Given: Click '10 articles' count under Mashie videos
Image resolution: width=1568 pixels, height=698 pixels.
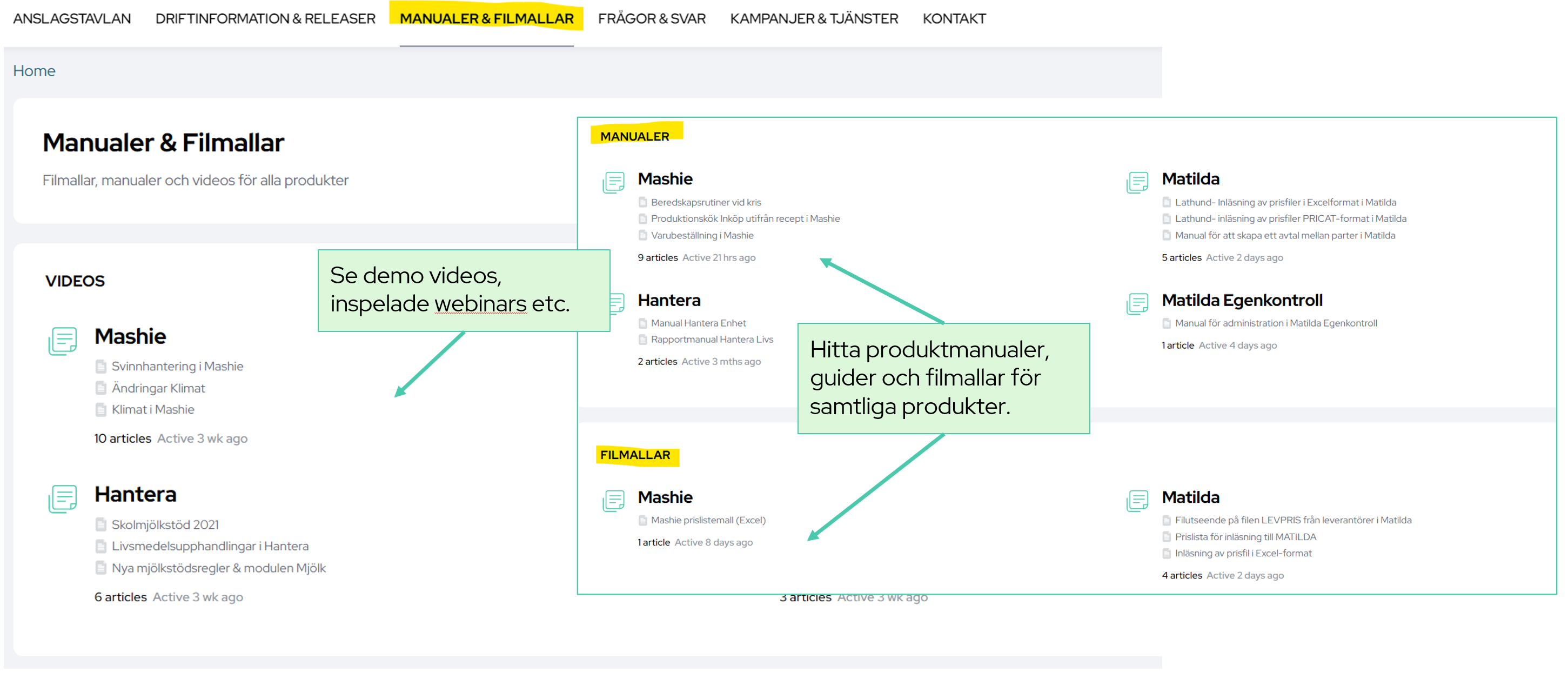Looking at the screenshot, I should pyautogui.click(x=122, y=438).
